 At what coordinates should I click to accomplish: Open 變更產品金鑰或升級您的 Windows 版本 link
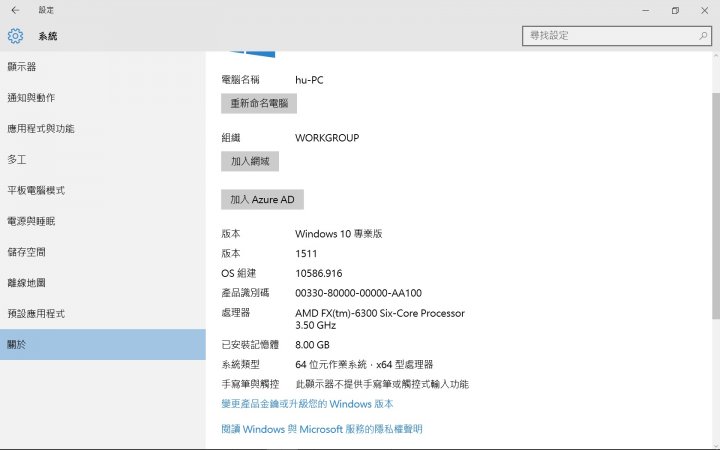point(307,404)
